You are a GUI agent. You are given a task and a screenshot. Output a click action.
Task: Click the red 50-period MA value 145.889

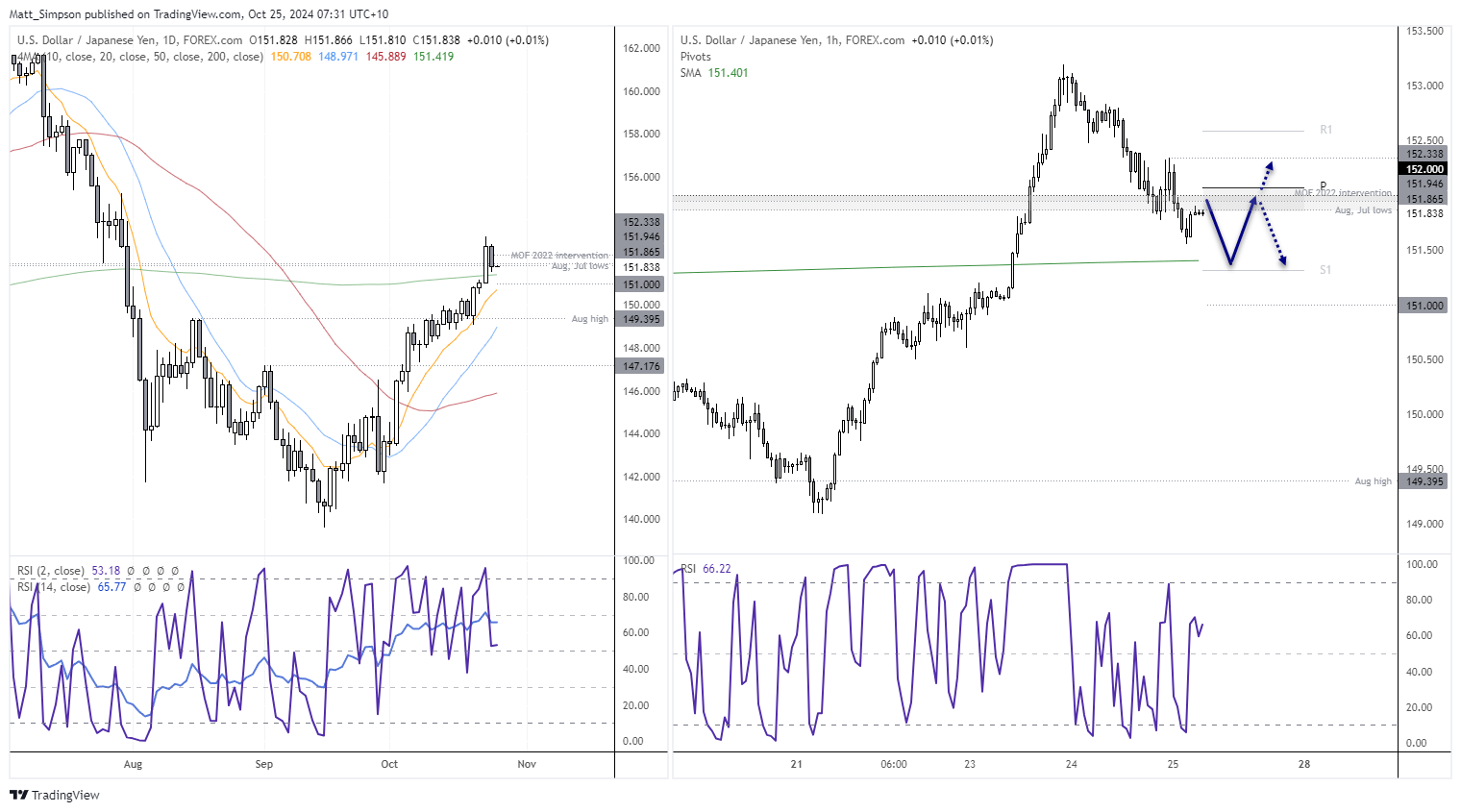386,57
